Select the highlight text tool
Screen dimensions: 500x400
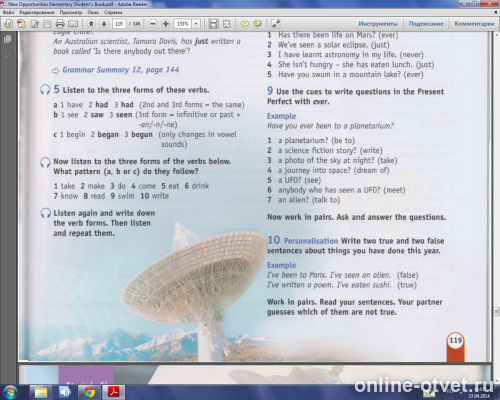[x=257, y=24]
